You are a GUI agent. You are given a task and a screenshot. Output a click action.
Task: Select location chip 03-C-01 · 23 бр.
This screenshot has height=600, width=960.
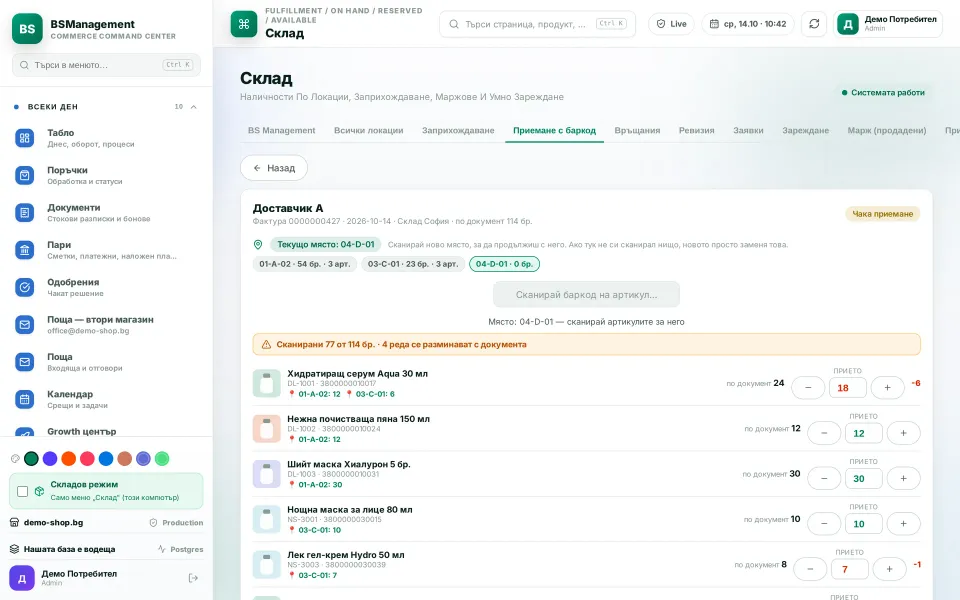(x=413, y=264)
